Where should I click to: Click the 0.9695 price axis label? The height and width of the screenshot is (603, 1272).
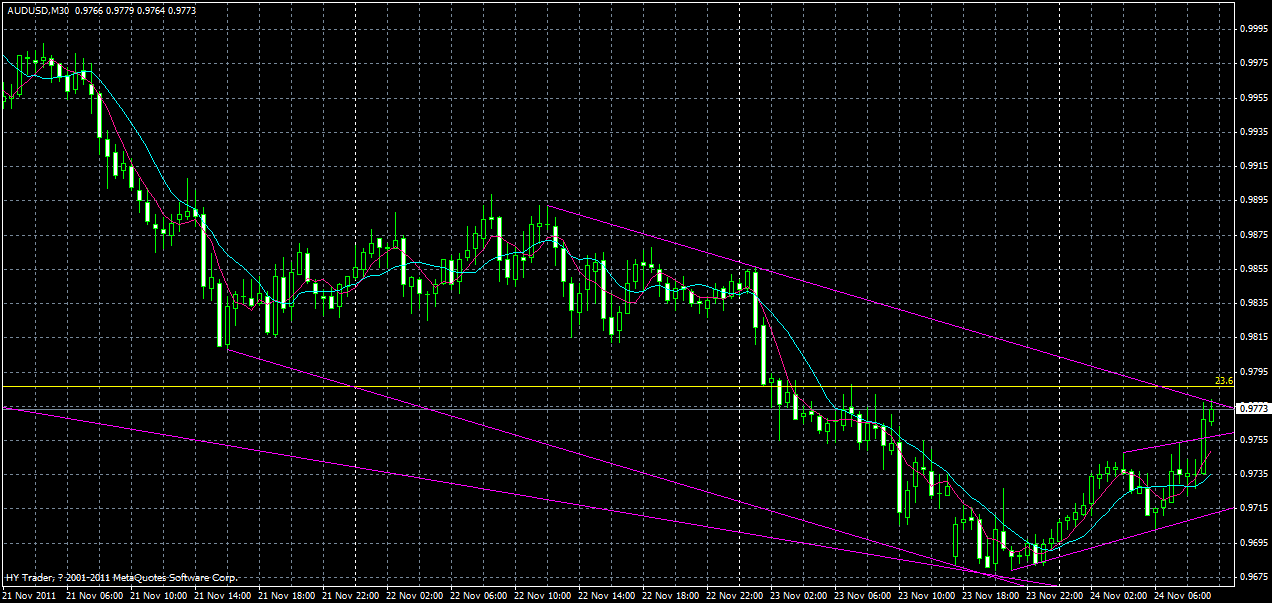(x=1254, y=543)
